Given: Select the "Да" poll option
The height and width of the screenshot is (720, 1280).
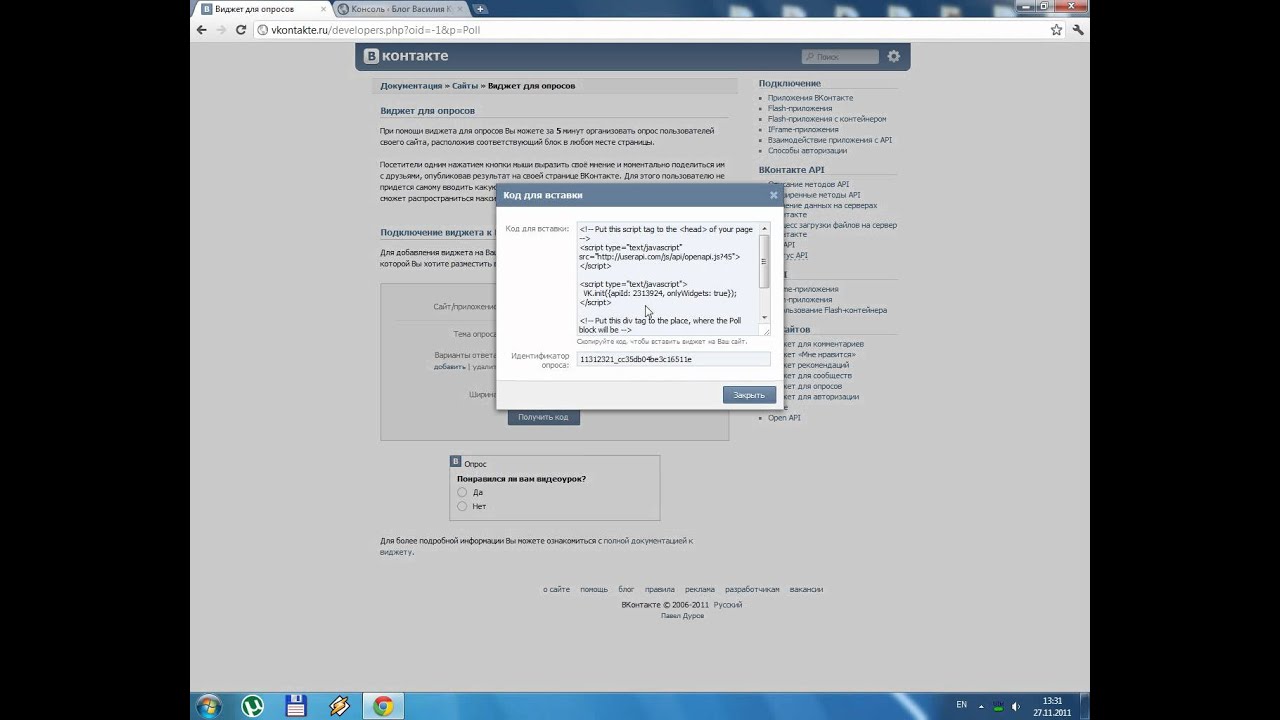Looking at the screenshot, I should point(462,492).
